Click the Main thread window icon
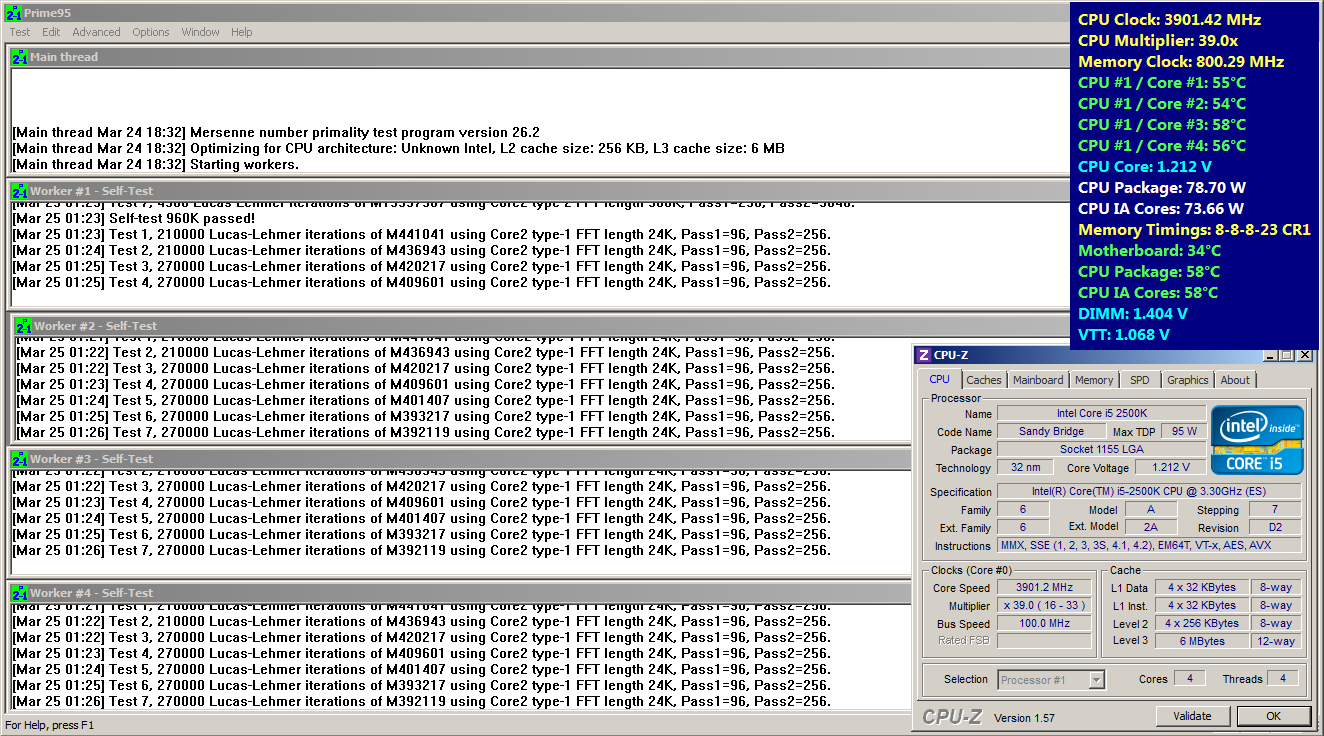The image size is (1324, 736). (x=19, y=58)
